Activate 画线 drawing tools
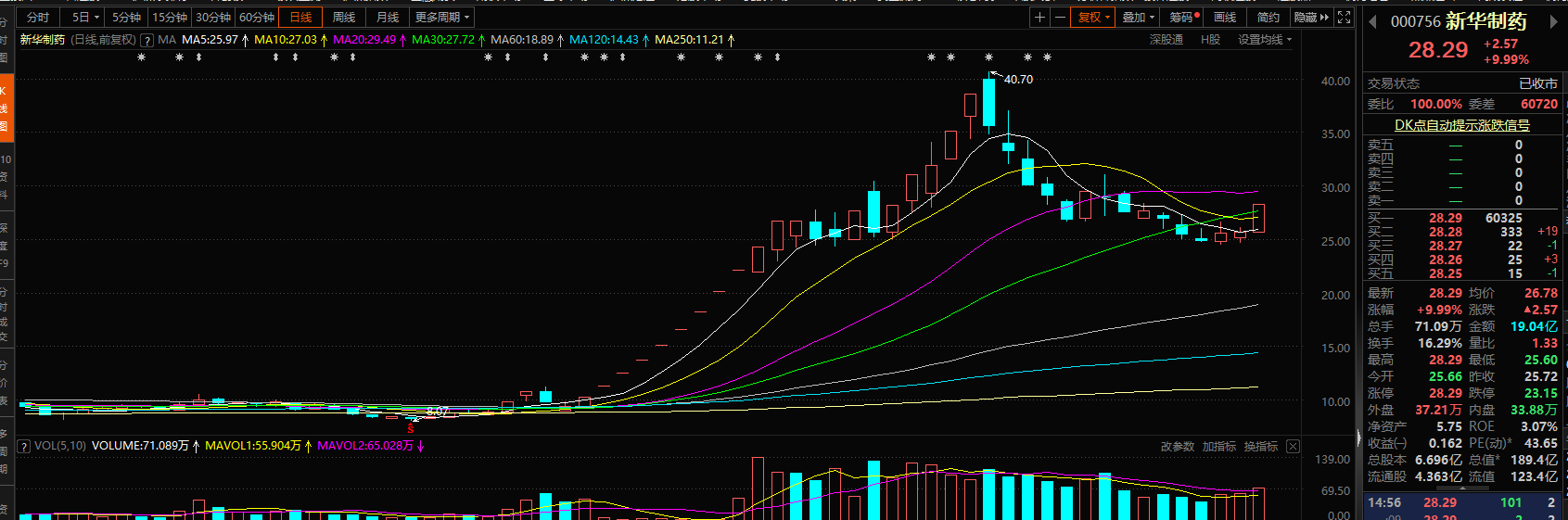Viewport: 1568px width, 520px height. pyautogui.click(x=1225, y=18)
